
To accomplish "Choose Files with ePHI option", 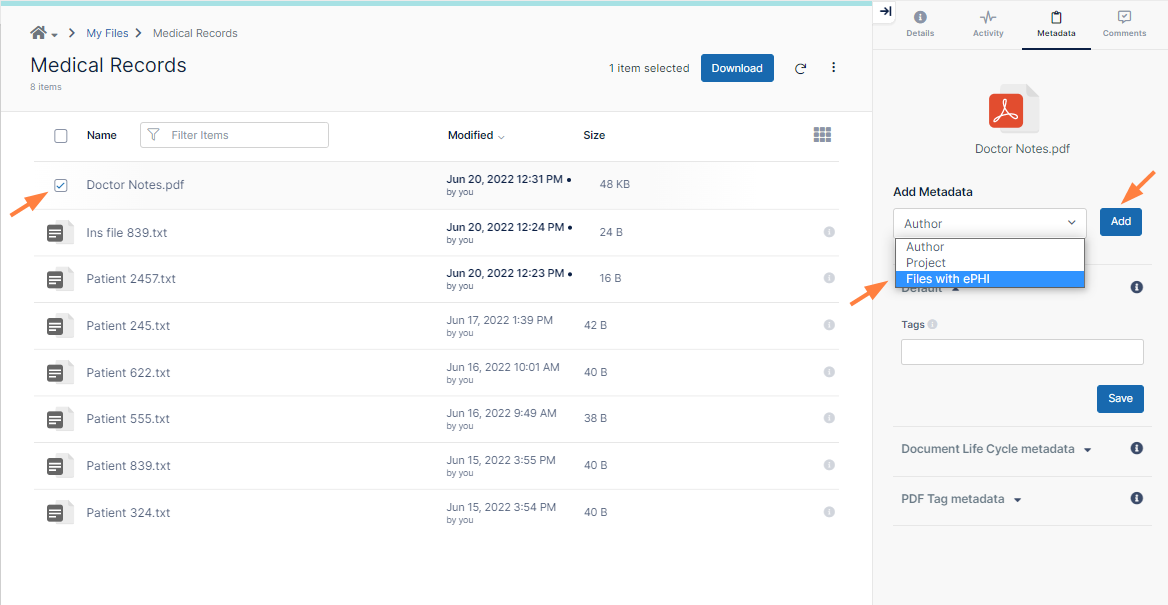I will [988, 279].
